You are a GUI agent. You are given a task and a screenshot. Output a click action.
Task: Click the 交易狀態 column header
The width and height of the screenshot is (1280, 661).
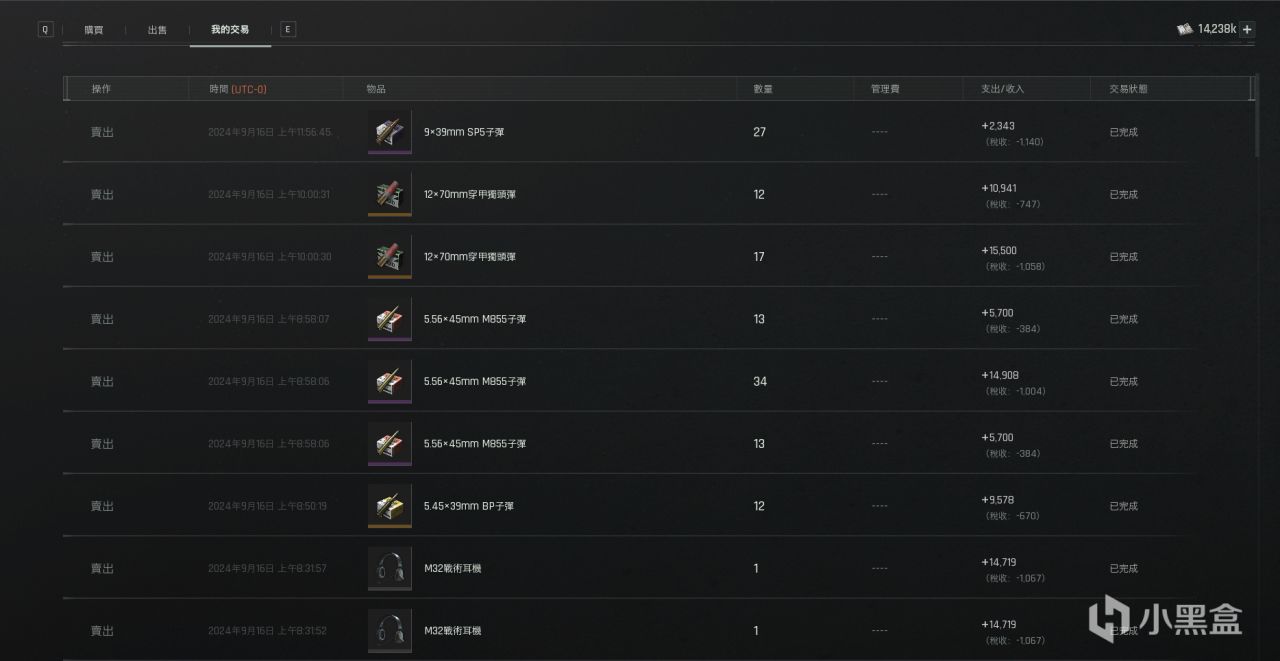pyautogui.click(x=1128, y=89)
